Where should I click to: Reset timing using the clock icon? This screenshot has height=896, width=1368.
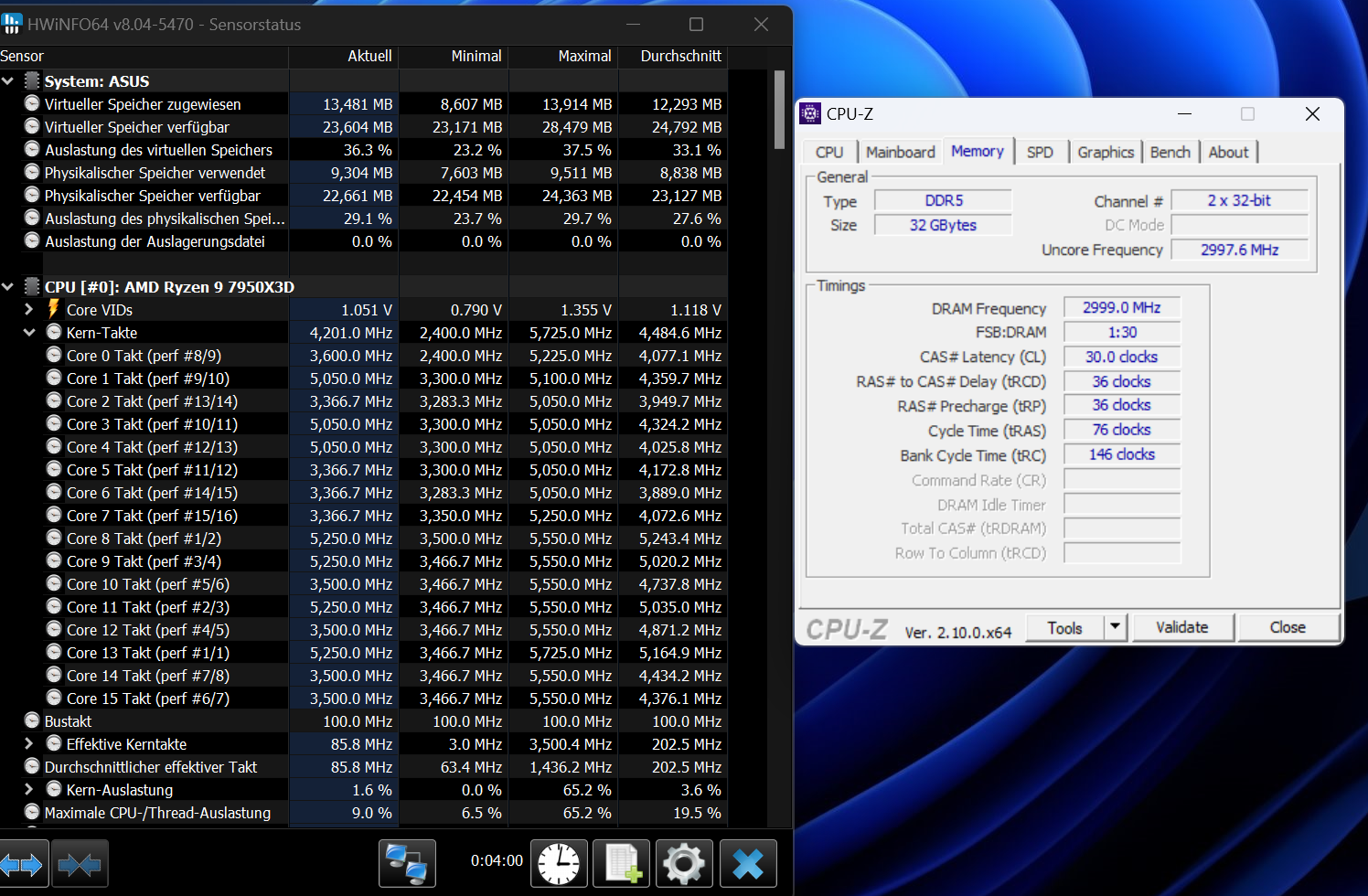tap(559, 863)
